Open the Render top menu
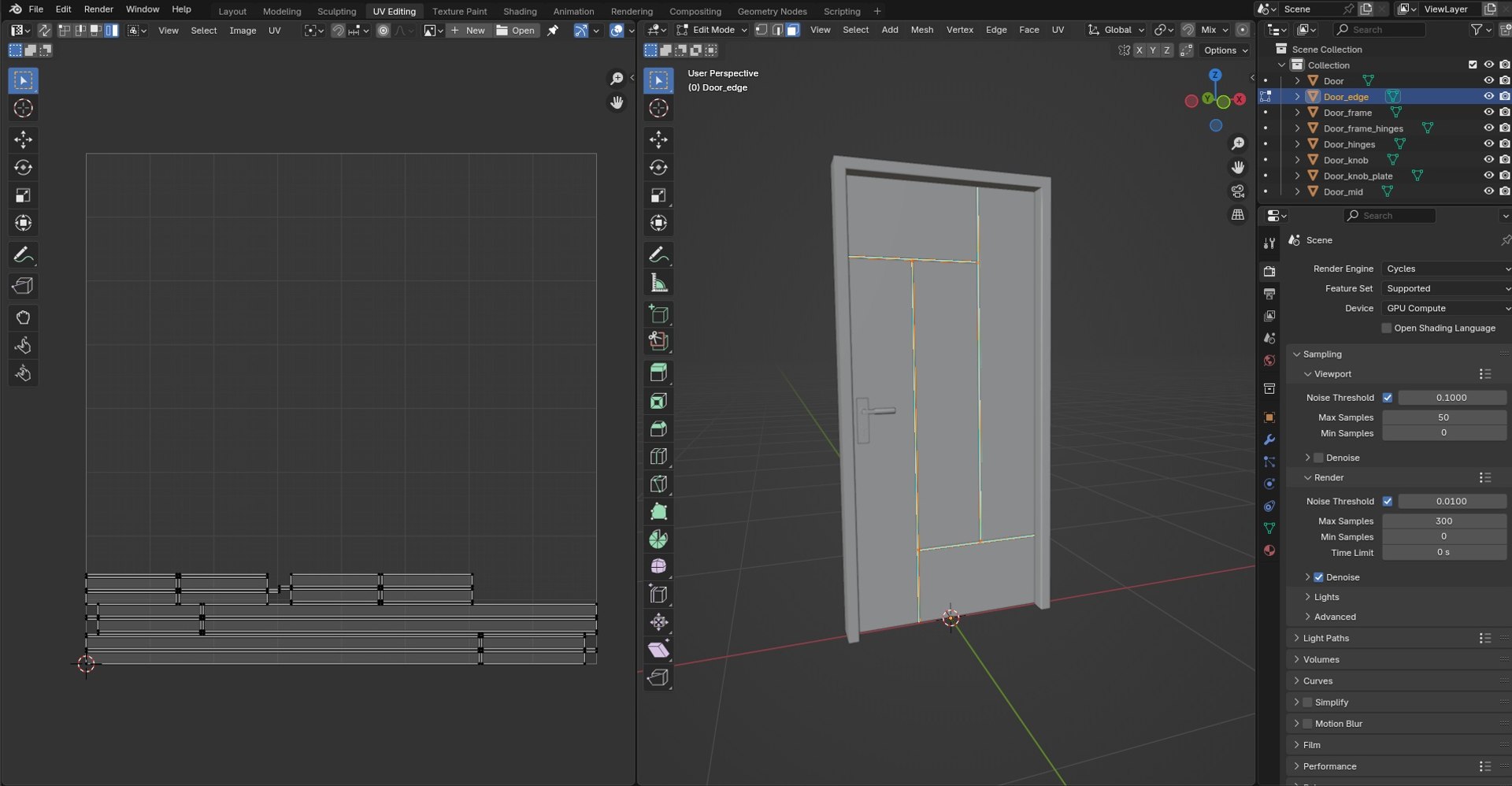Viewport: 1512px width, 786px height. [98, 9]
